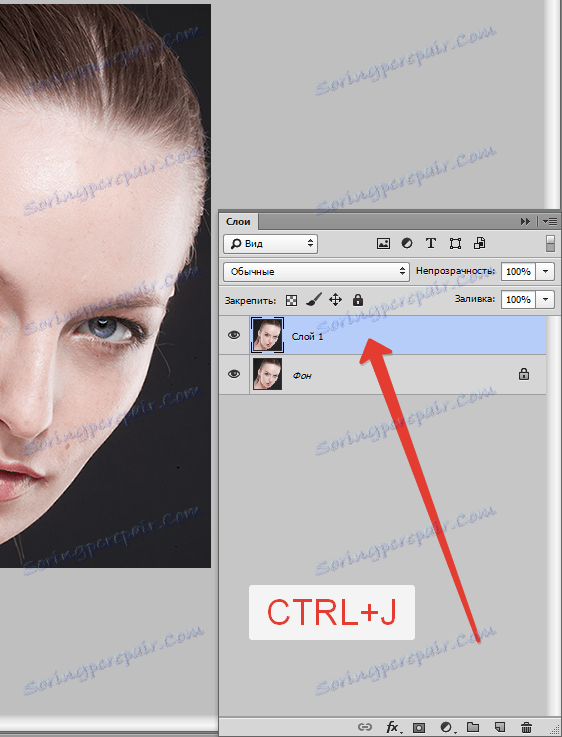Viewport: 562px width, 737px height.
Task: Filter for adjustment layers icon
Action: (407, 243)
